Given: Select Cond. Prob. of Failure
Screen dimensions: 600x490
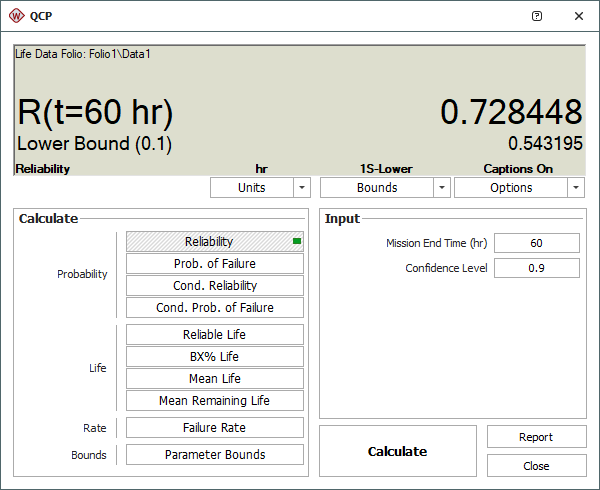Looking at the screenshot, I should click(215, 308).
